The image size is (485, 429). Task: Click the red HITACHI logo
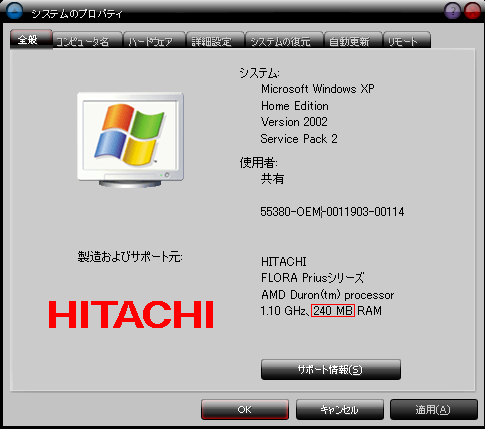[131, 314]
